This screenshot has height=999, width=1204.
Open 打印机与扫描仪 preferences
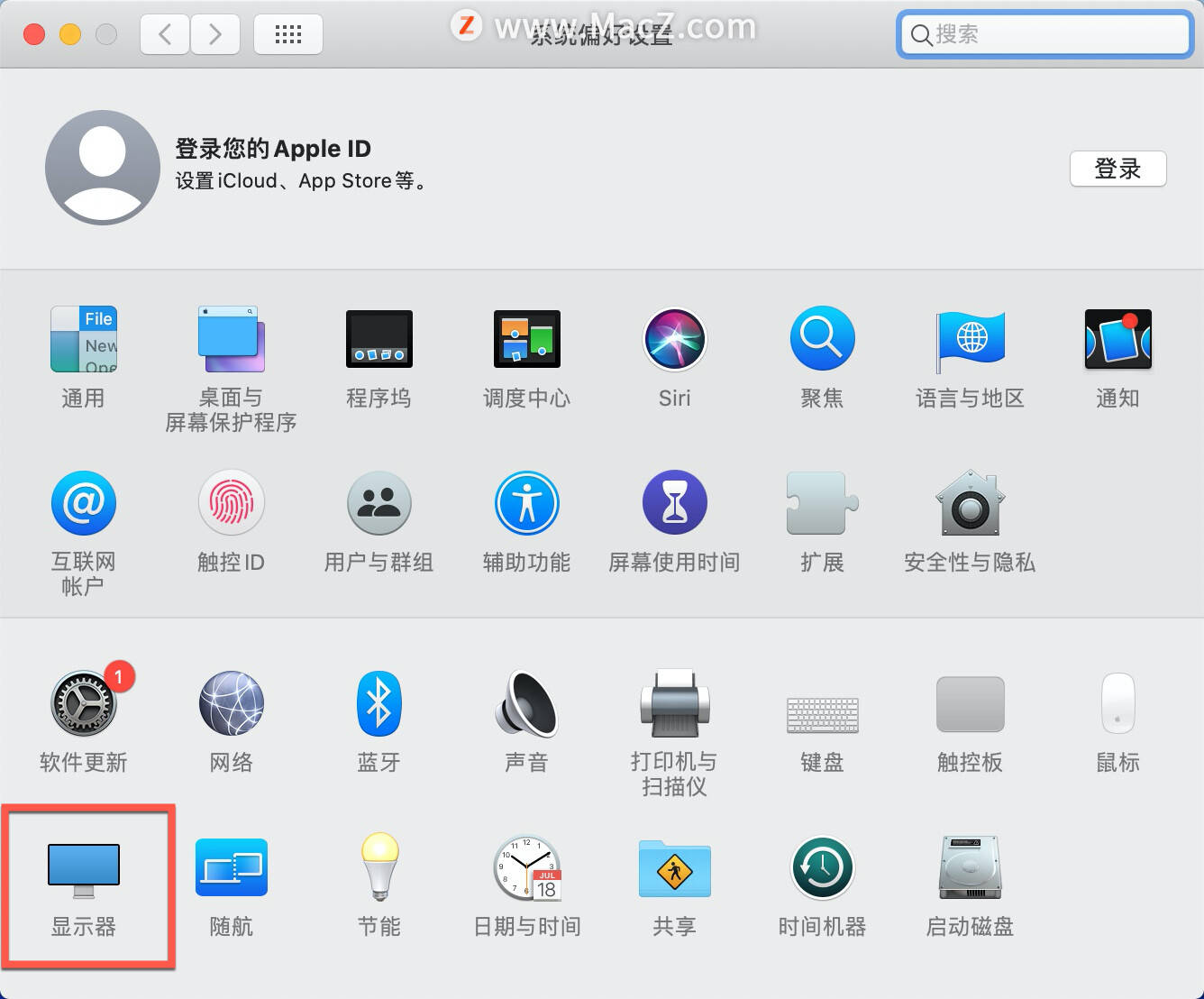[674, 703]
